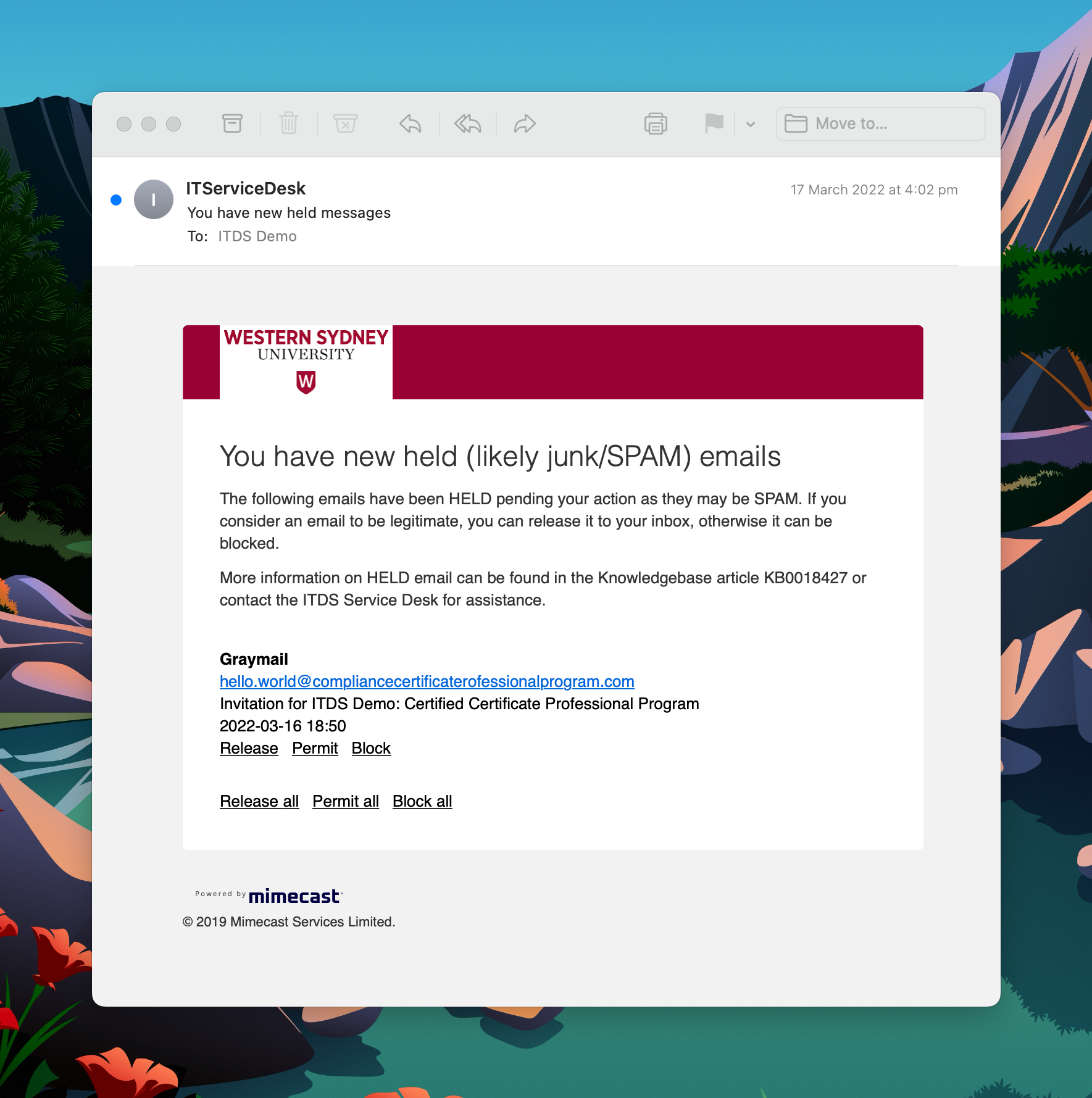Flag this message

click(714, 123)
